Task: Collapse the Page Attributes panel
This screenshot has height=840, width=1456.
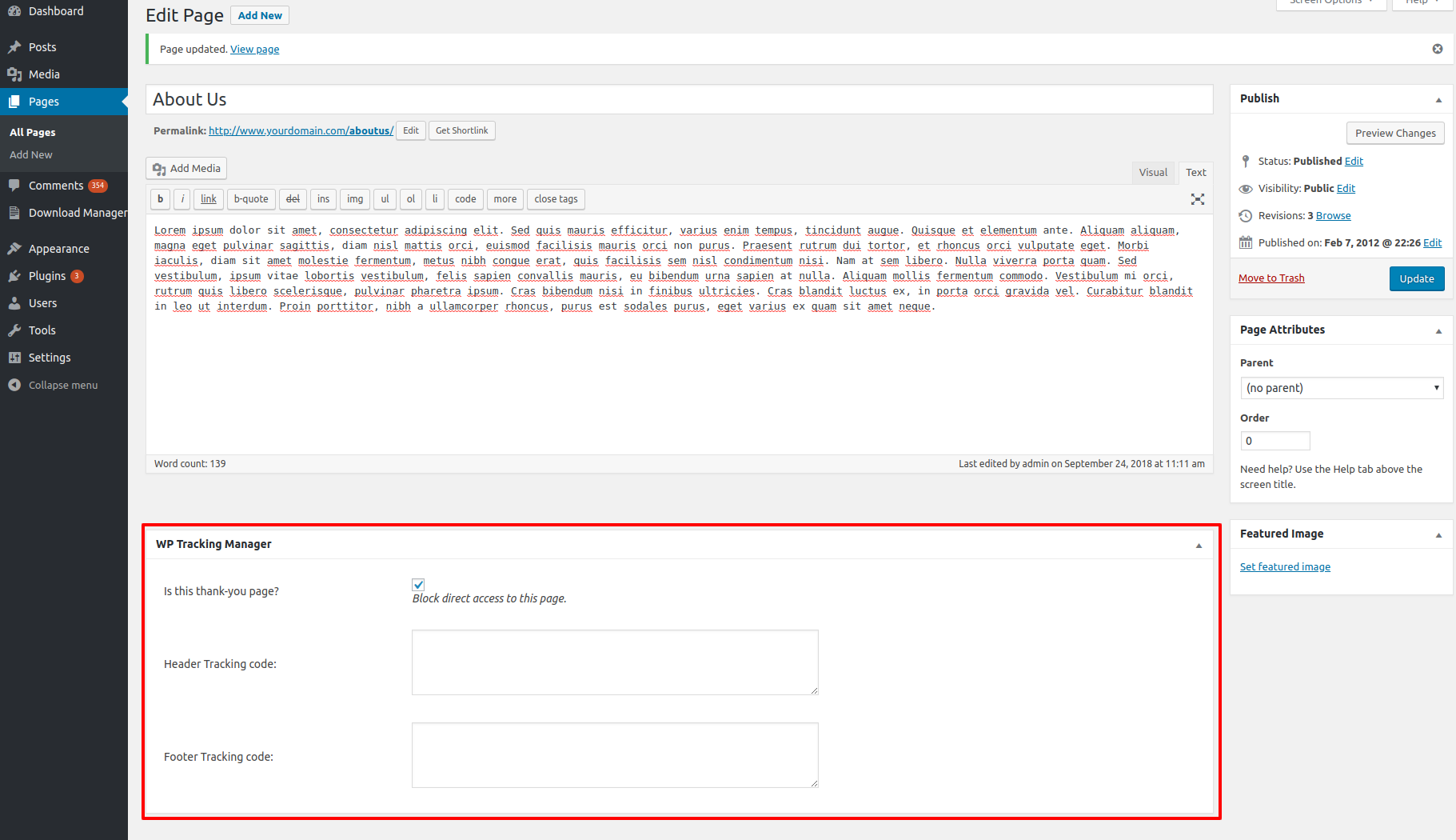Action: (1438, 331)
